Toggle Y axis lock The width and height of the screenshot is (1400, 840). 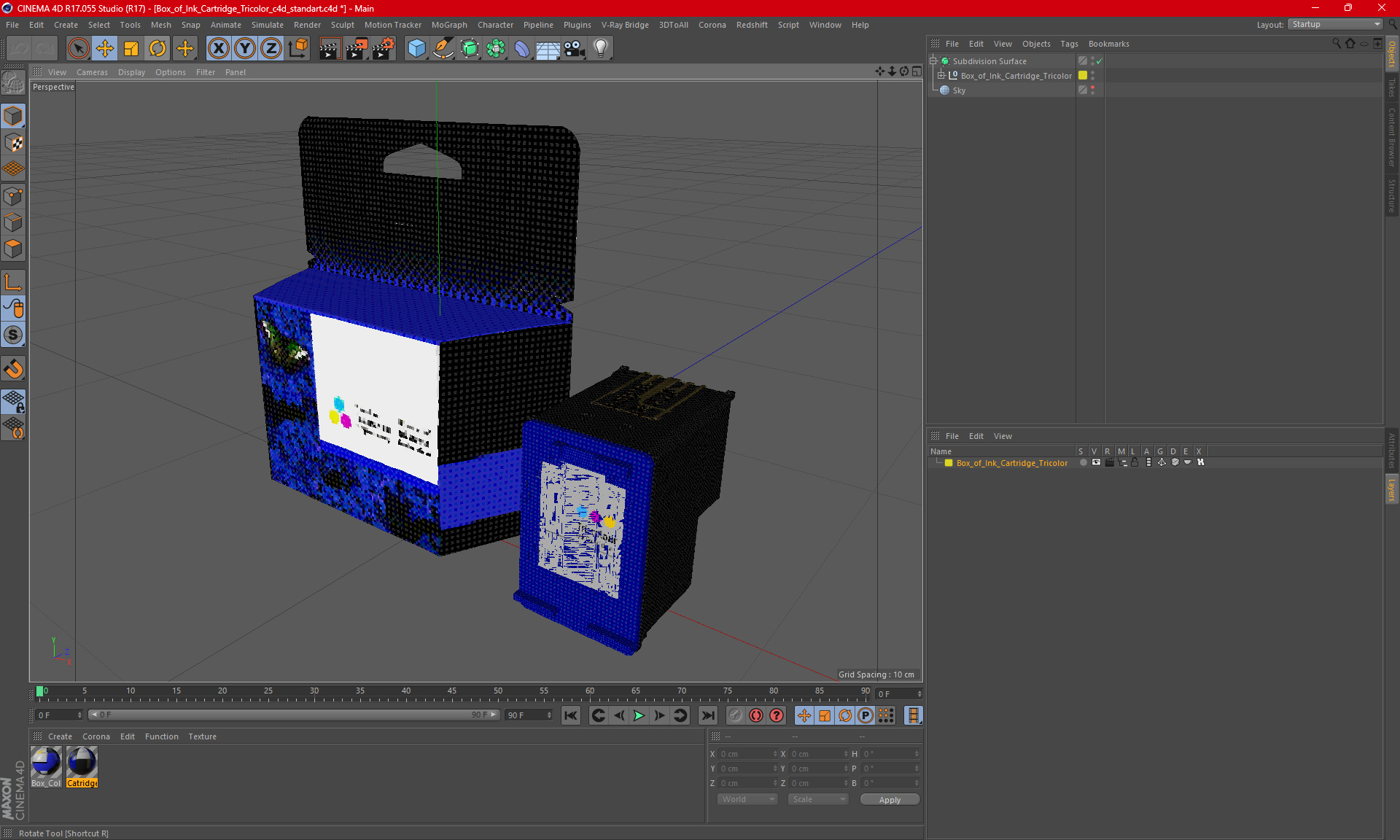[x=245, y=48]
